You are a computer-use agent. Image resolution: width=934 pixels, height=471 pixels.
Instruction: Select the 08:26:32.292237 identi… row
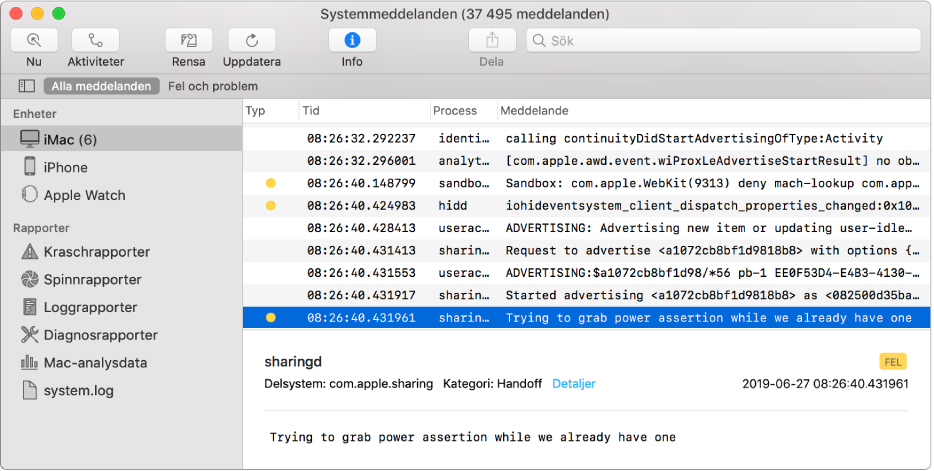click(586, 138)
